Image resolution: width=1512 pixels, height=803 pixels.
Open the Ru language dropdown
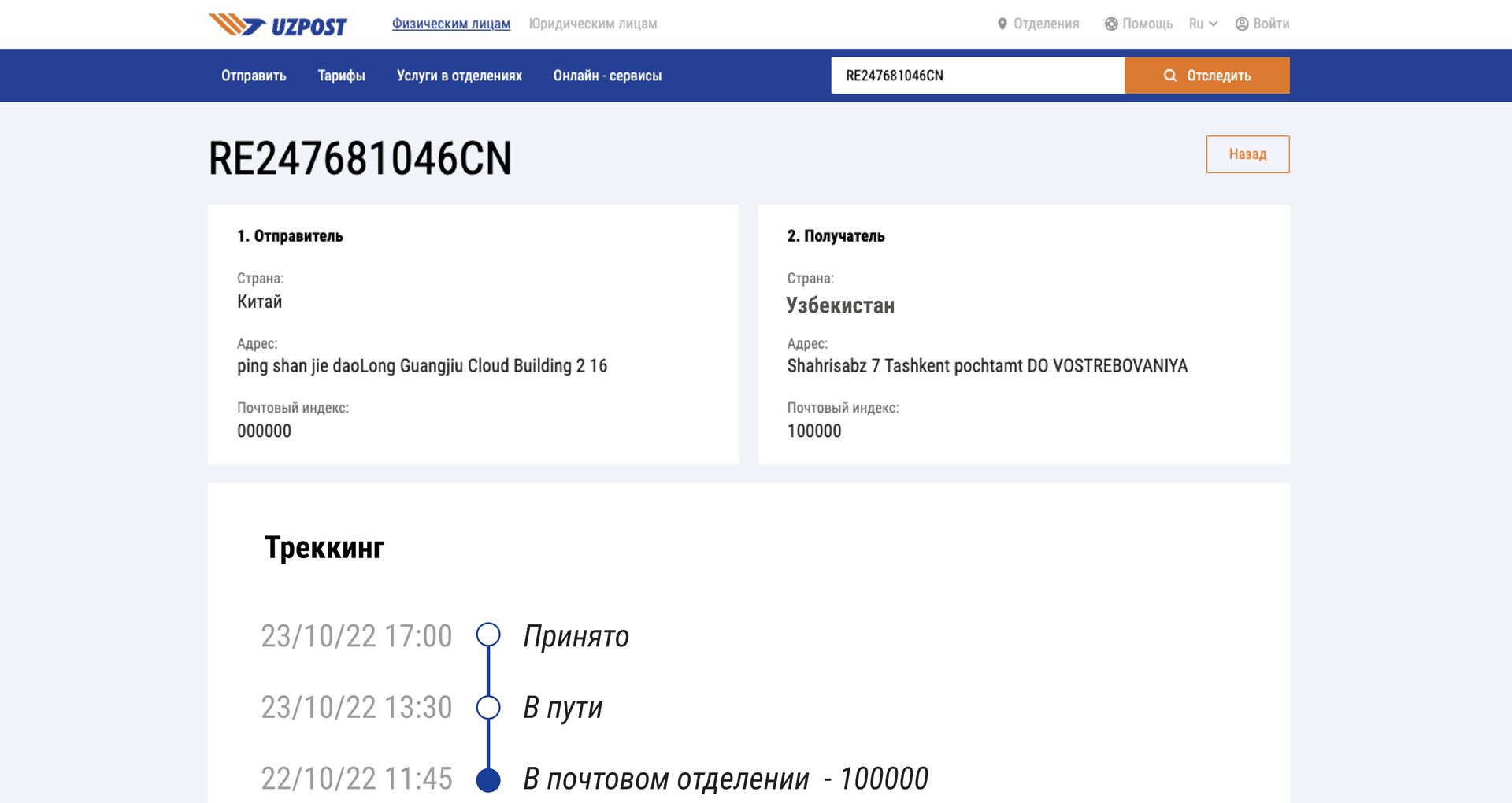1203,24
